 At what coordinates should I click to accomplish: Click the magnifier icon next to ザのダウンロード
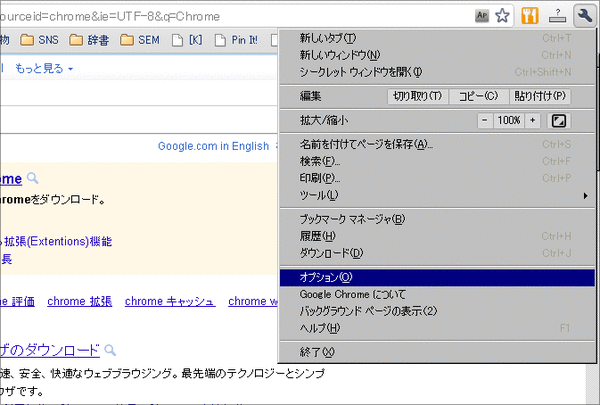110,350
